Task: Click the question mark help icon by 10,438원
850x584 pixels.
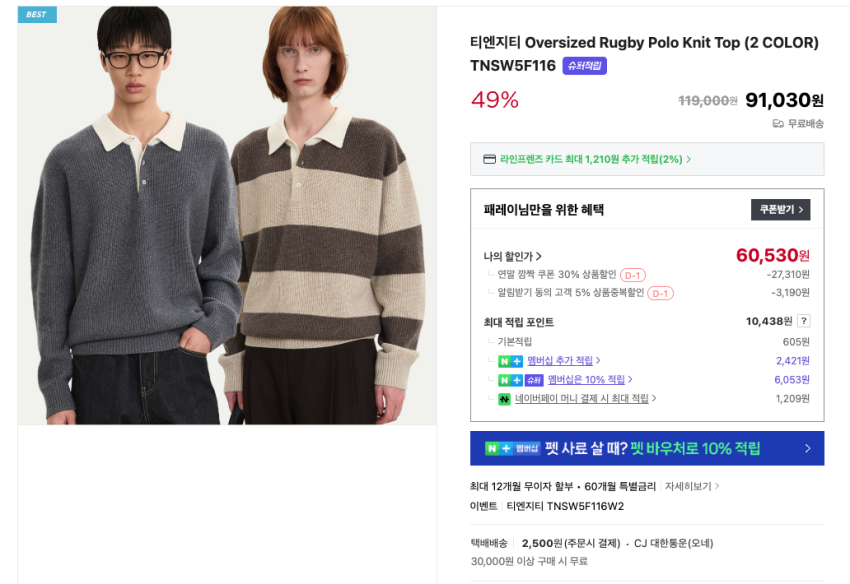Action: 804,321
